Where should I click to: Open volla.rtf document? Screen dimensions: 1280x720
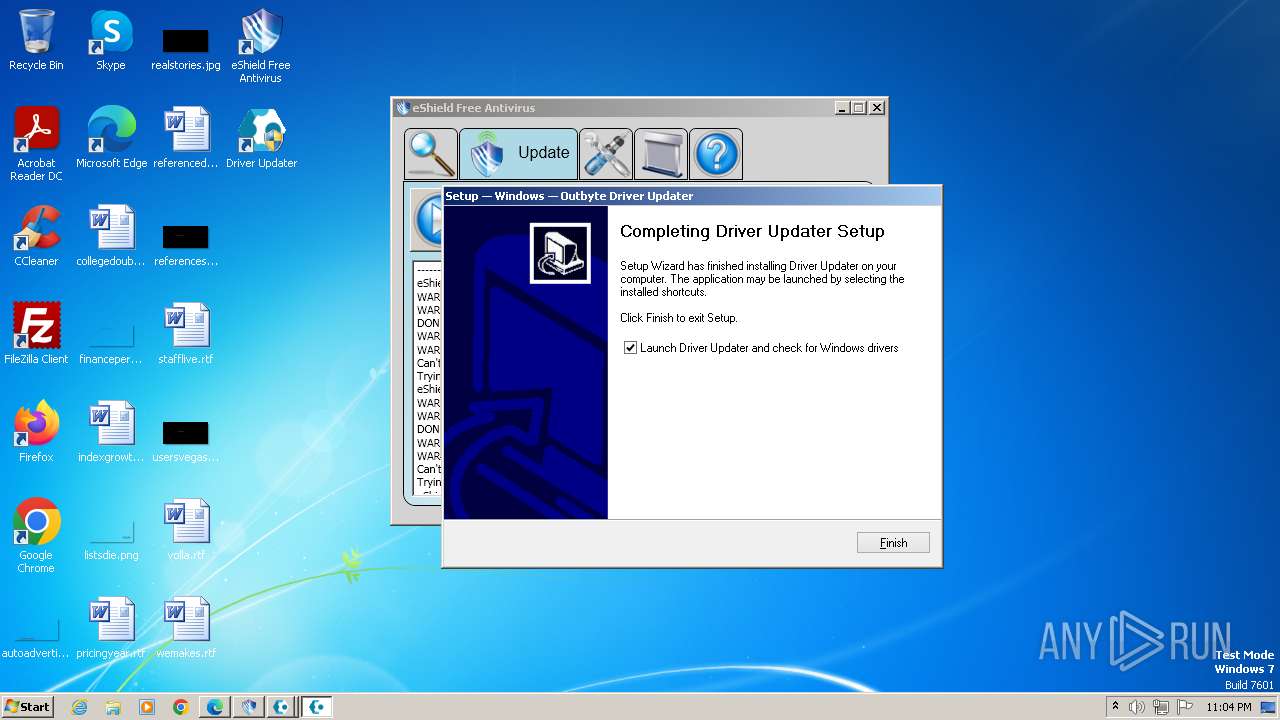(186, 530)
